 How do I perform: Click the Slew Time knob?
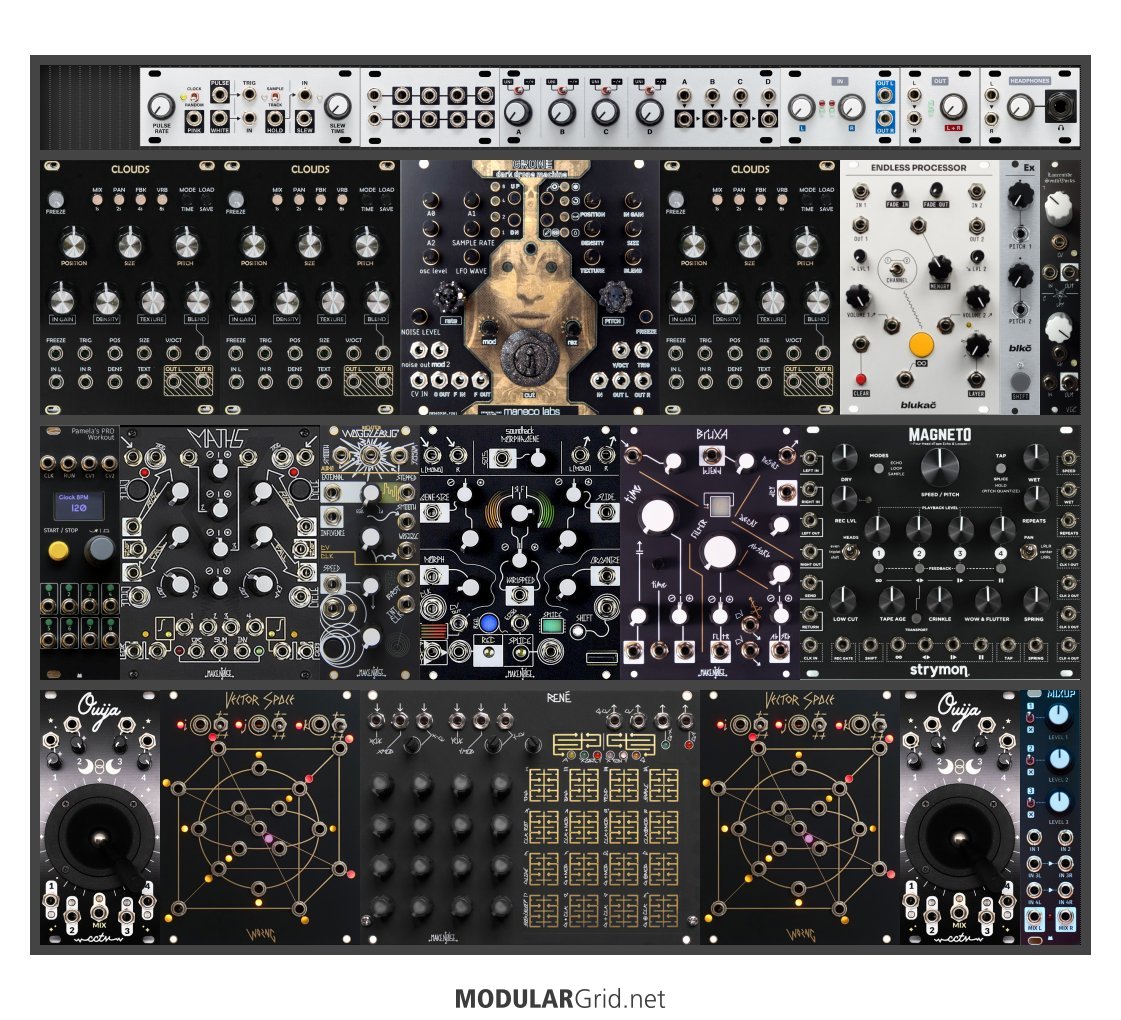click(x=337, y=107)
